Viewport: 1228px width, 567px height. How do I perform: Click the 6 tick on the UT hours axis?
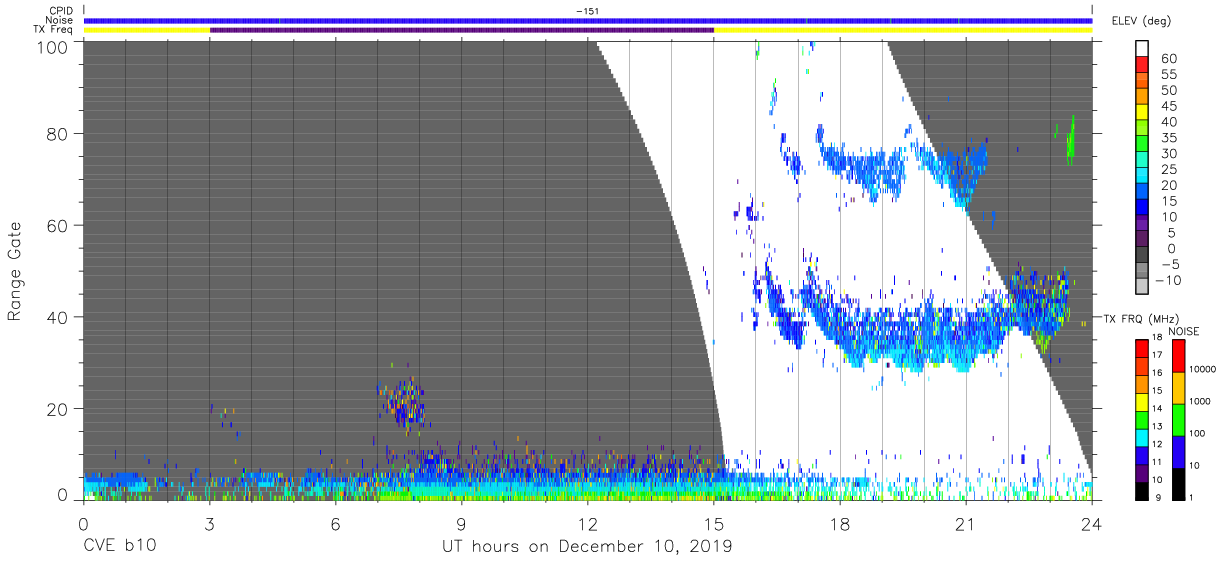point(335,524)
